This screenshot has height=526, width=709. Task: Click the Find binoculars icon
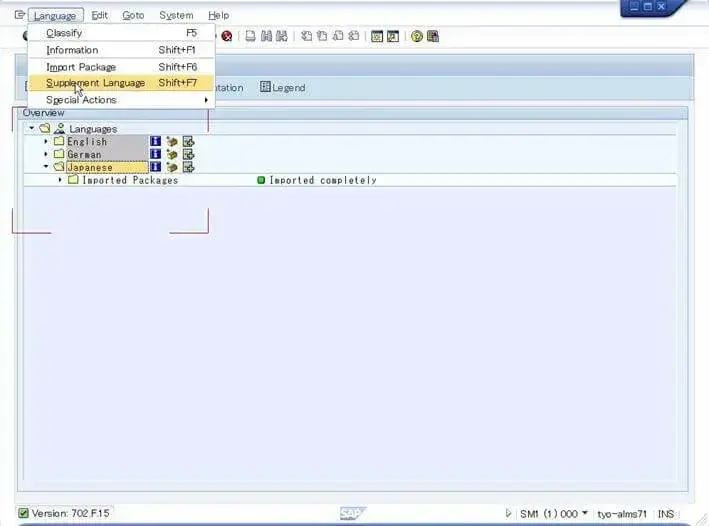coord(266,36)
